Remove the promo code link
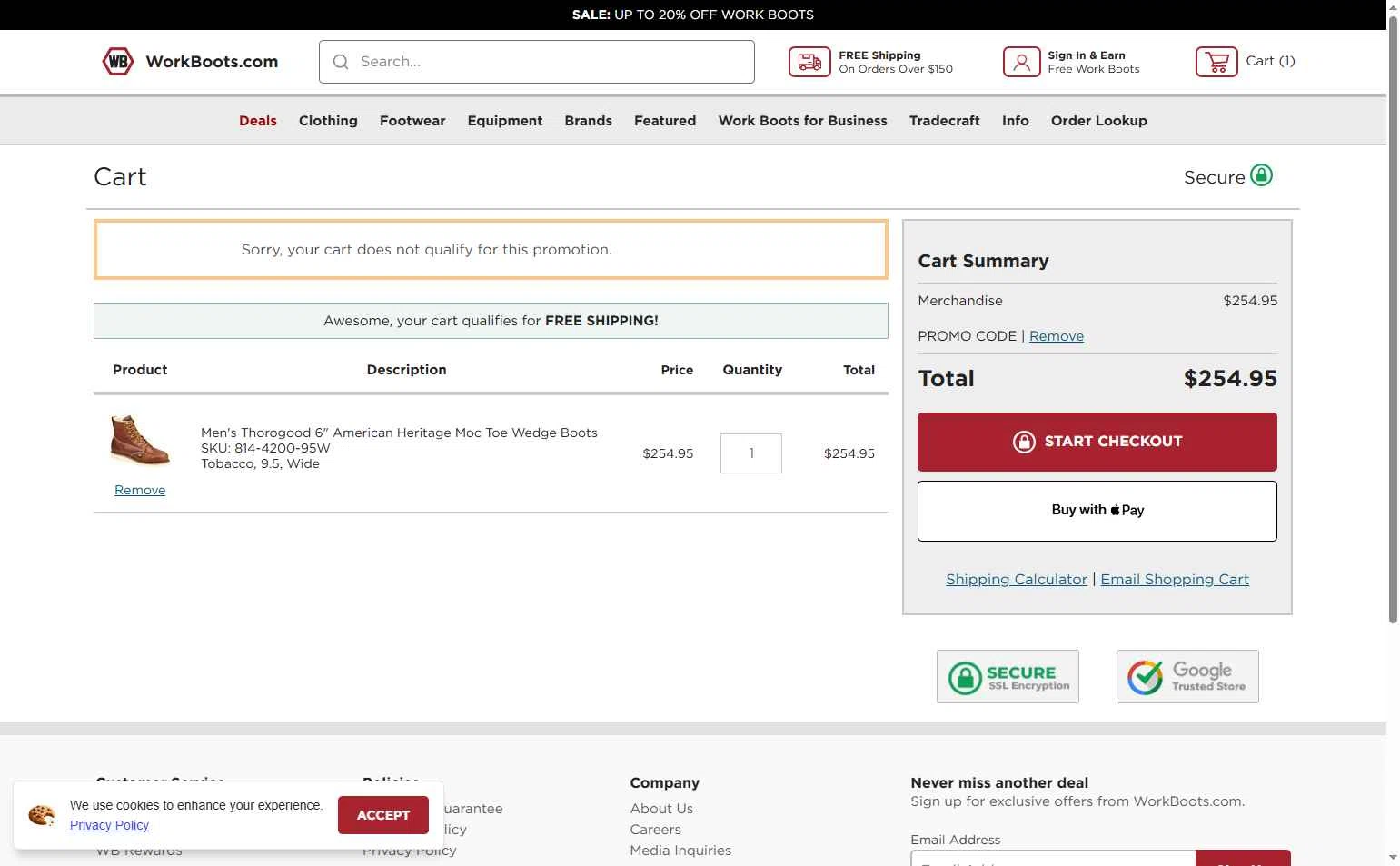This screenshot has width=1400, height=866. coord(1057,336)
